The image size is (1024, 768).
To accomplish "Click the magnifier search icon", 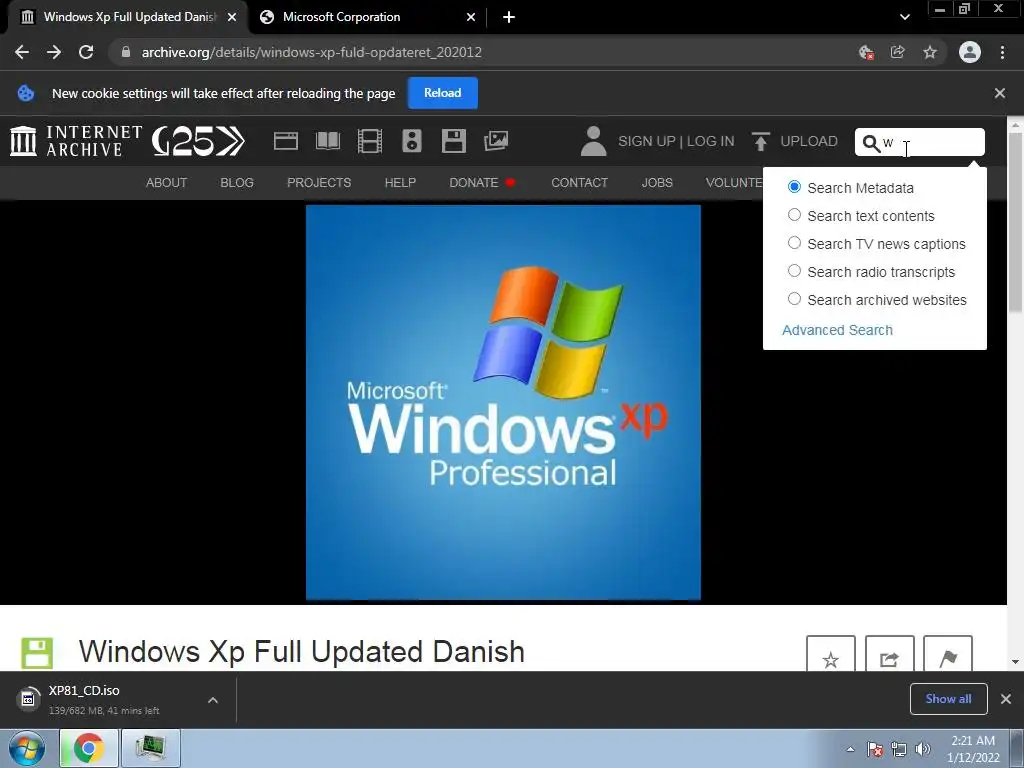I will (x=871, y=143).
